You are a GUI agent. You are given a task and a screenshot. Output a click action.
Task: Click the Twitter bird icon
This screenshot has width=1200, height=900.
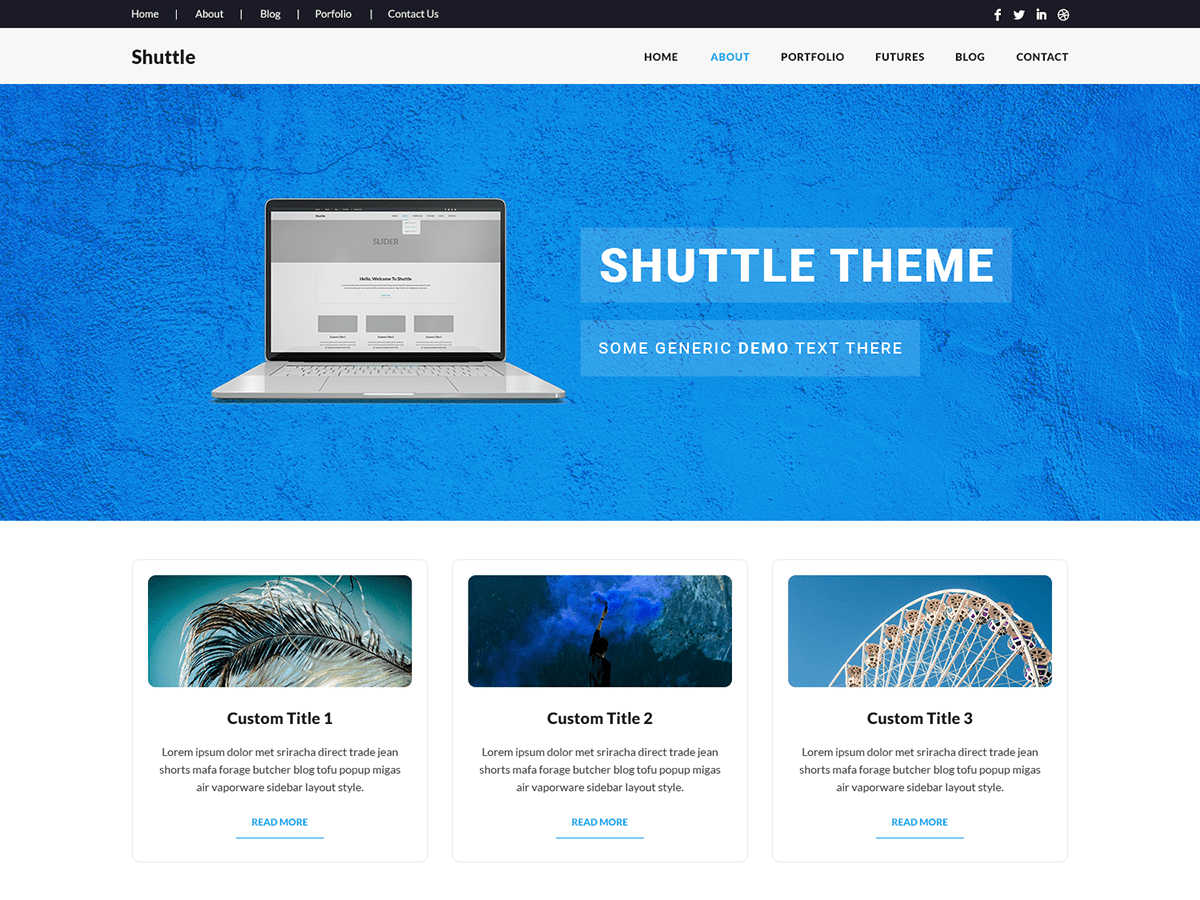[x=1019, y=14]
